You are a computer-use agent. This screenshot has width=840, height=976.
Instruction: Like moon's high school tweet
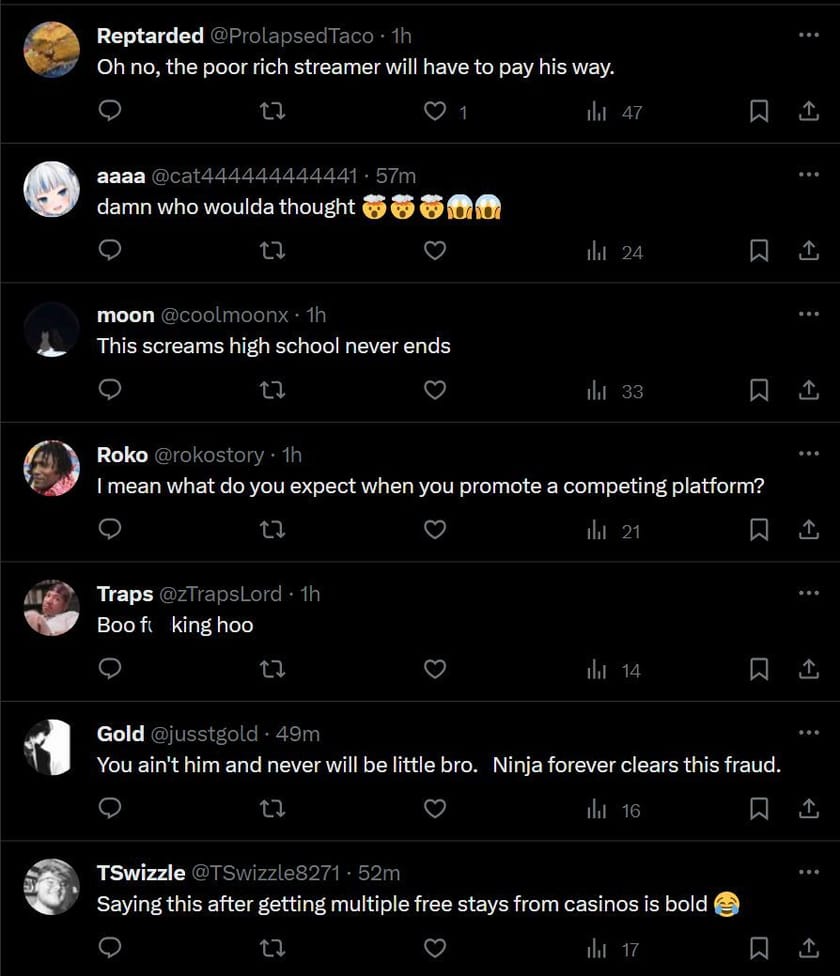(x=434, y=391)
